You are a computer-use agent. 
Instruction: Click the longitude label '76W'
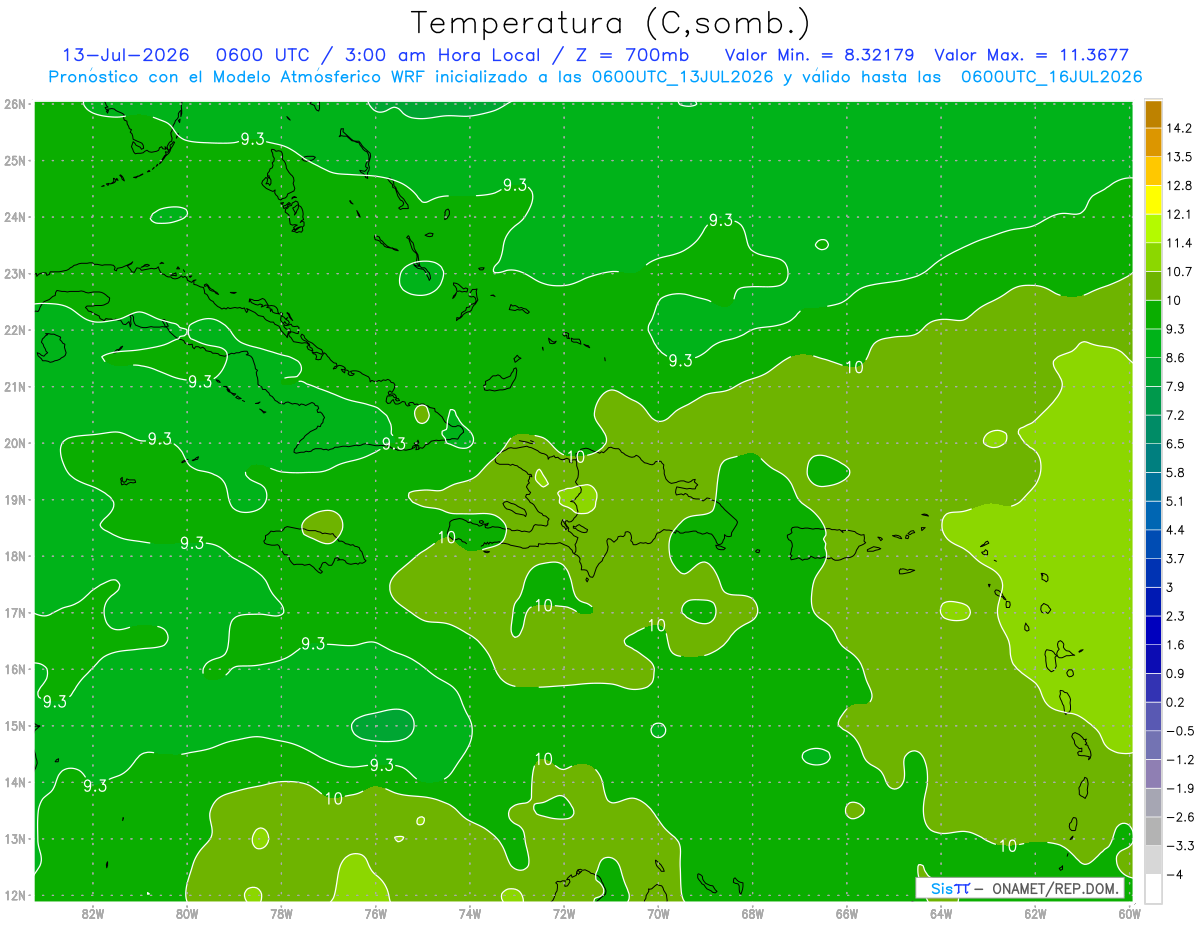tap(376, 913)
